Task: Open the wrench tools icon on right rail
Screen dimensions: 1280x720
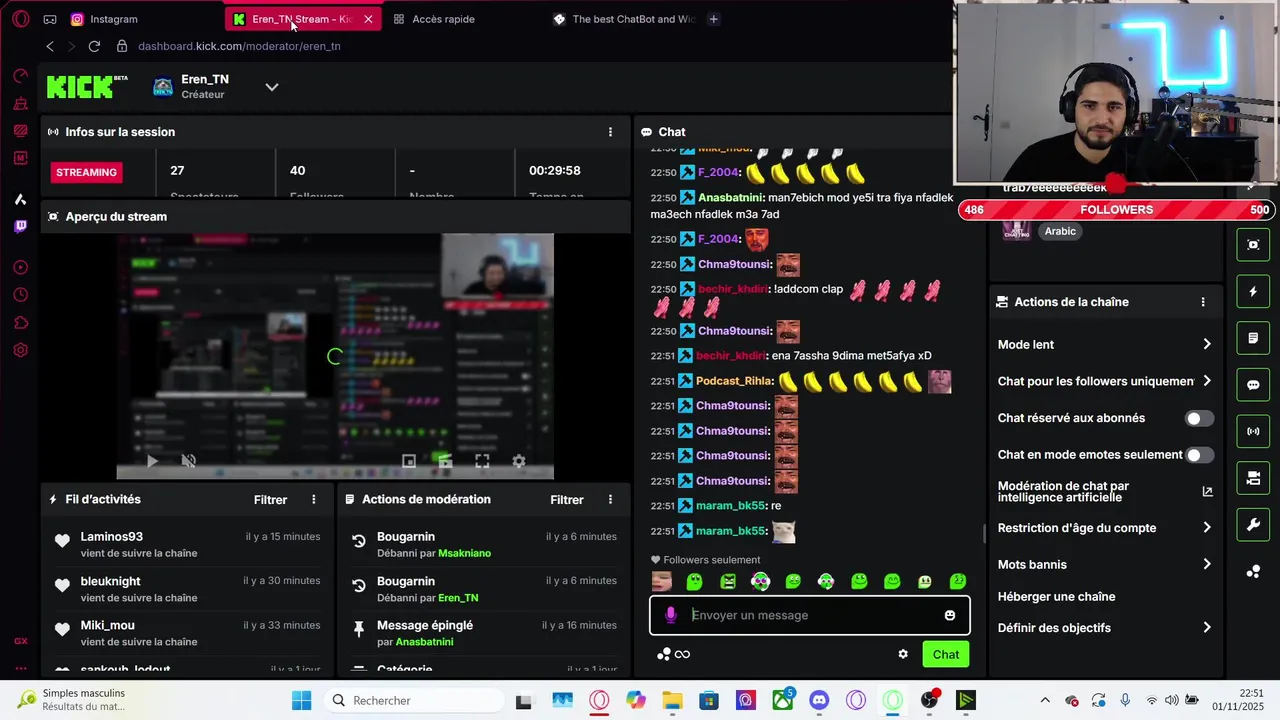Action: [x=1253, y=525]
